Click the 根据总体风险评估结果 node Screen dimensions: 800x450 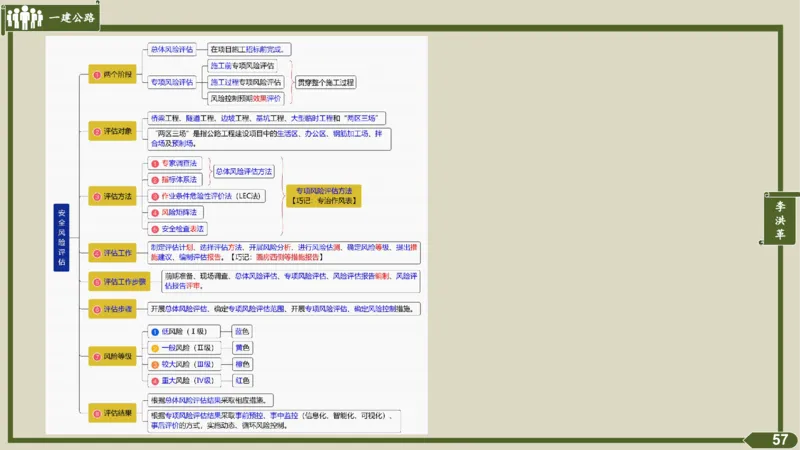(x=210, y=400)
